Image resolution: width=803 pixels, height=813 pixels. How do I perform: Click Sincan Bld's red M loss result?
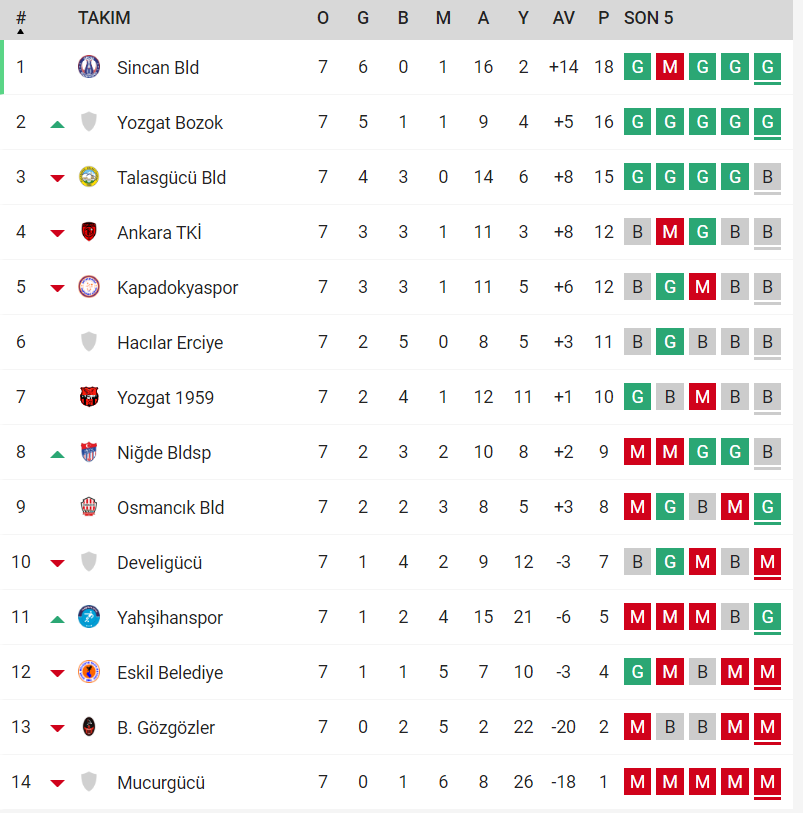point(669,67)
